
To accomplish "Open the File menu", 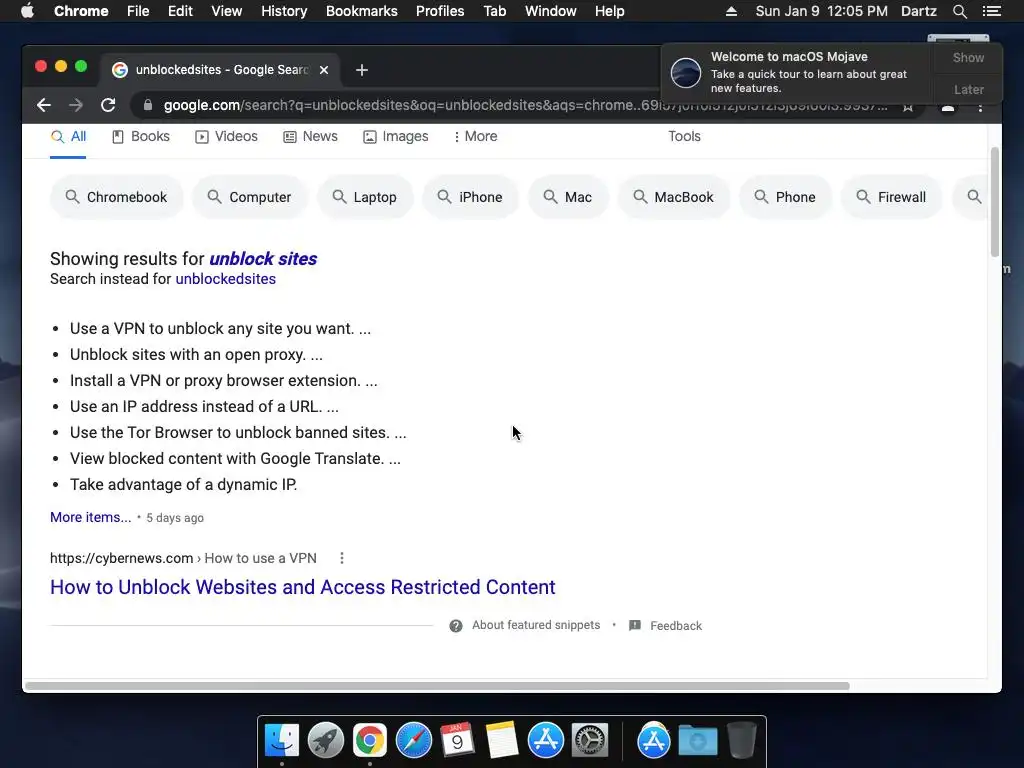I will point(138,11).
